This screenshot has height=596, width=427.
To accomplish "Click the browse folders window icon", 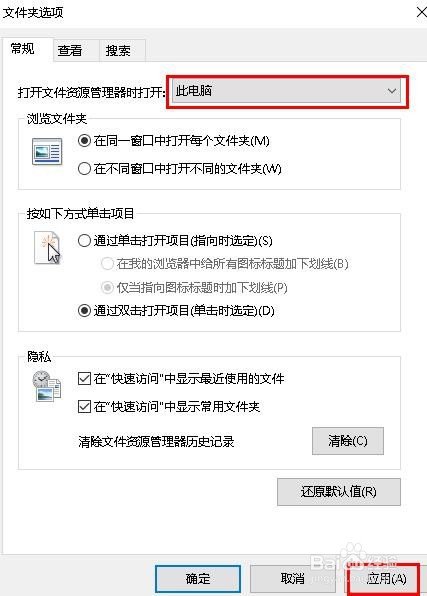I will 47,152.
